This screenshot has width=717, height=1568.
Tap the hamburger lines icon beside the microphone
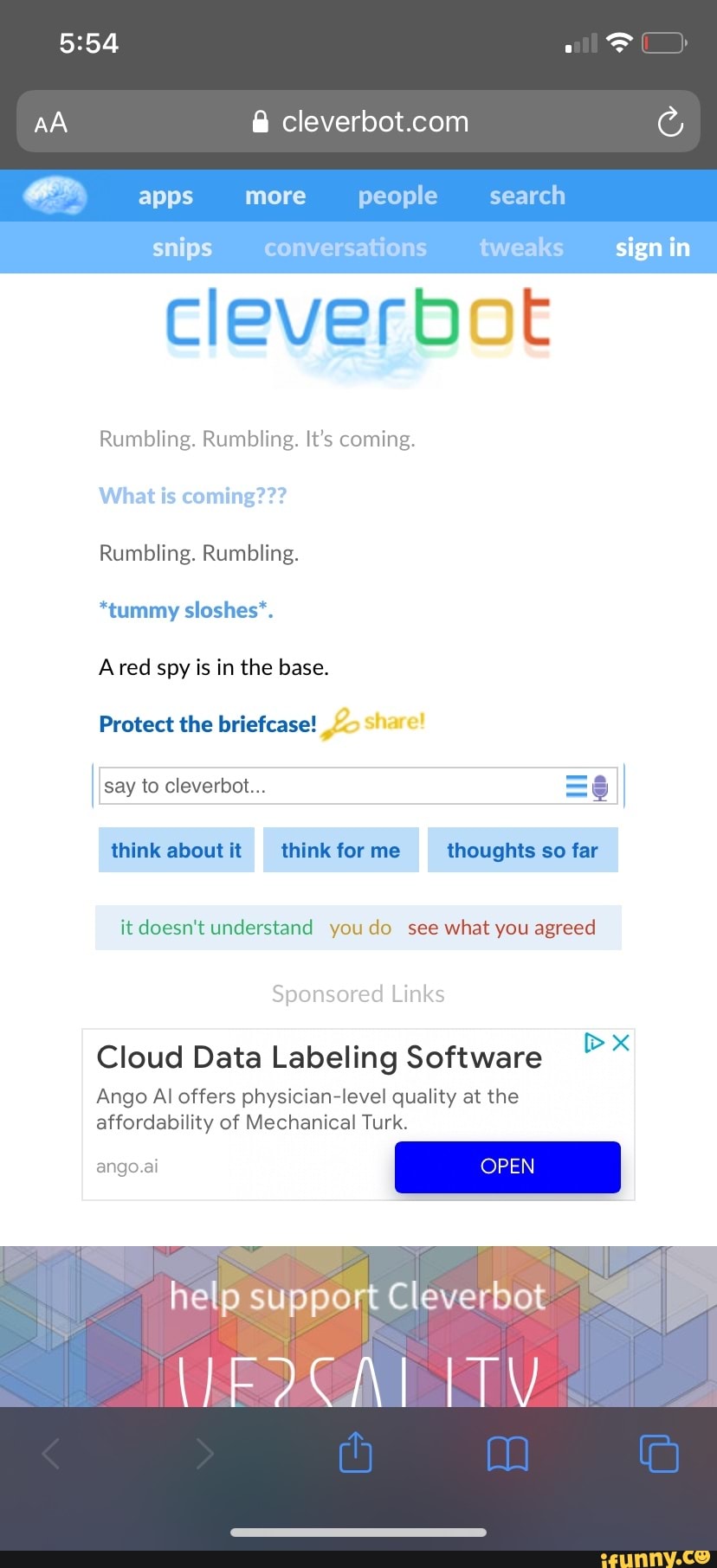[575, 785]
